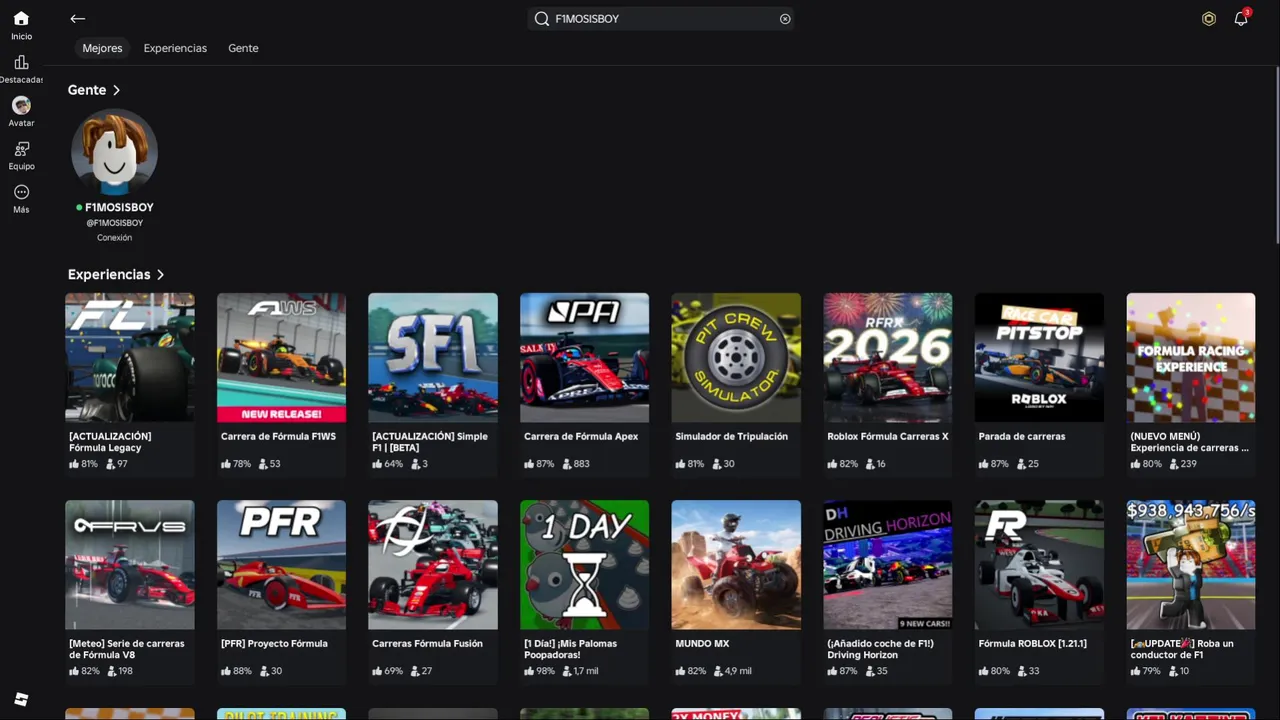Click the vertical scrollbar on the right
1280x720 pixels.
pyautogui.click(x=1276, y=155)
